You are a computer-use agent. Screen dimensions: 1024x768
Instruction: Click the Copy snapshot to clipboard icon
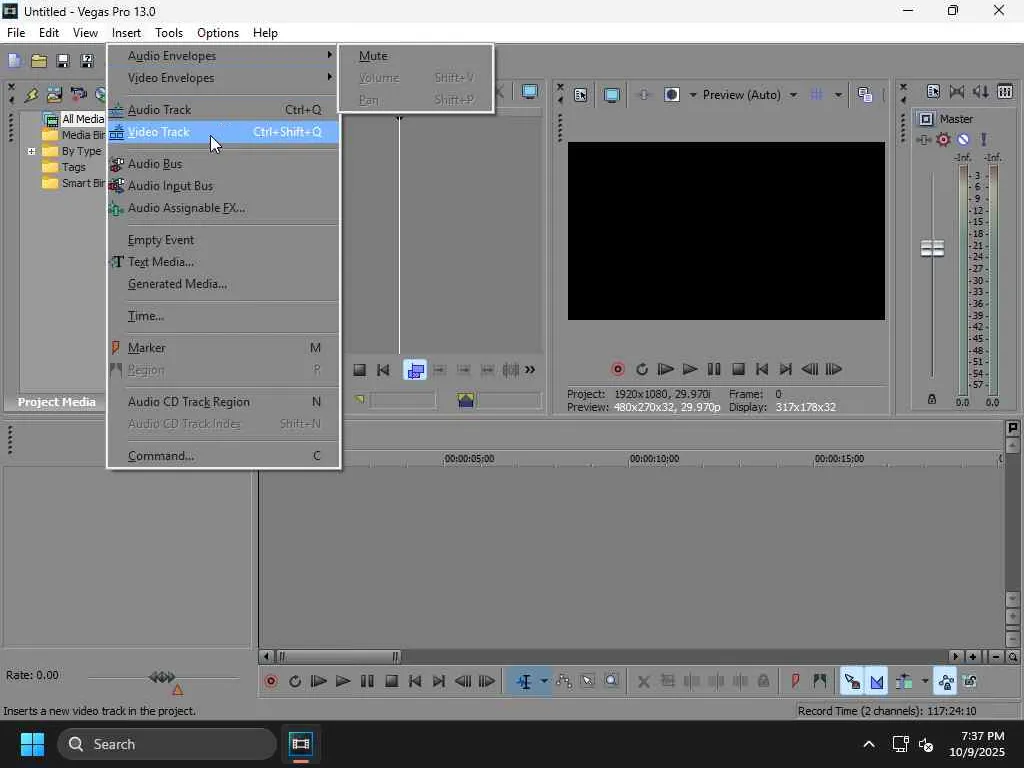(865, 95)
